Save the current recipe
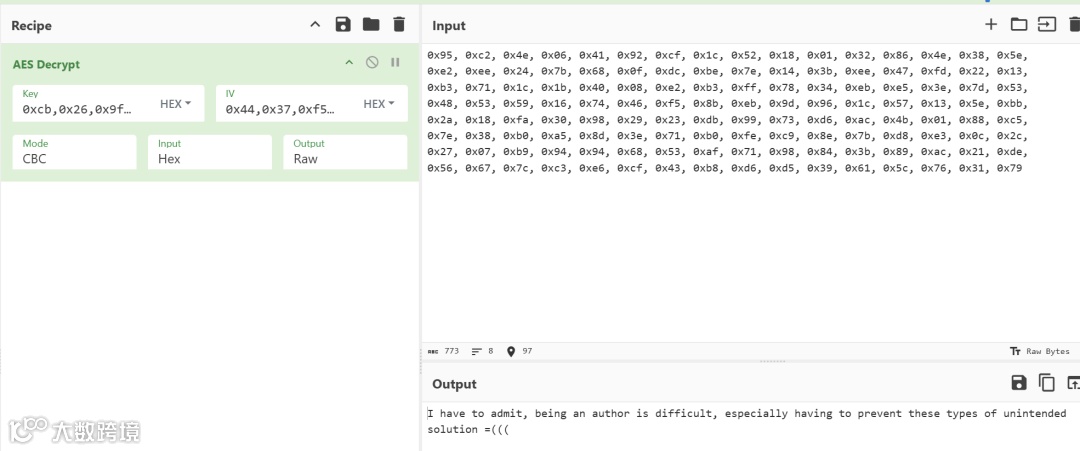 pos(343,25)
